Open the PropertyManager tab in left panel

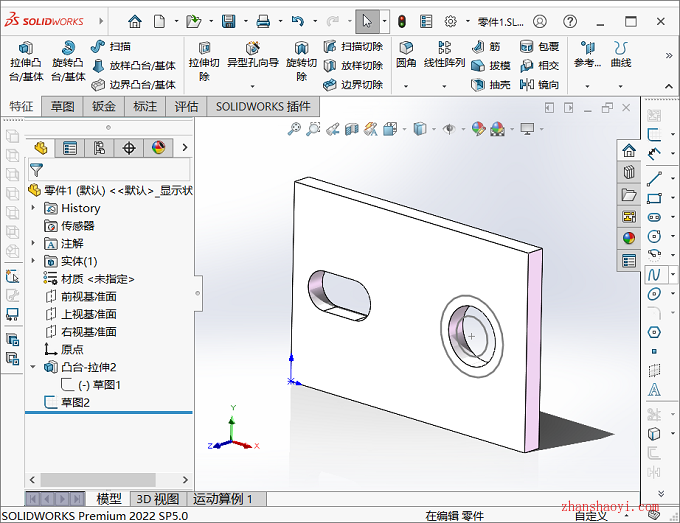[x=70, y=148]
